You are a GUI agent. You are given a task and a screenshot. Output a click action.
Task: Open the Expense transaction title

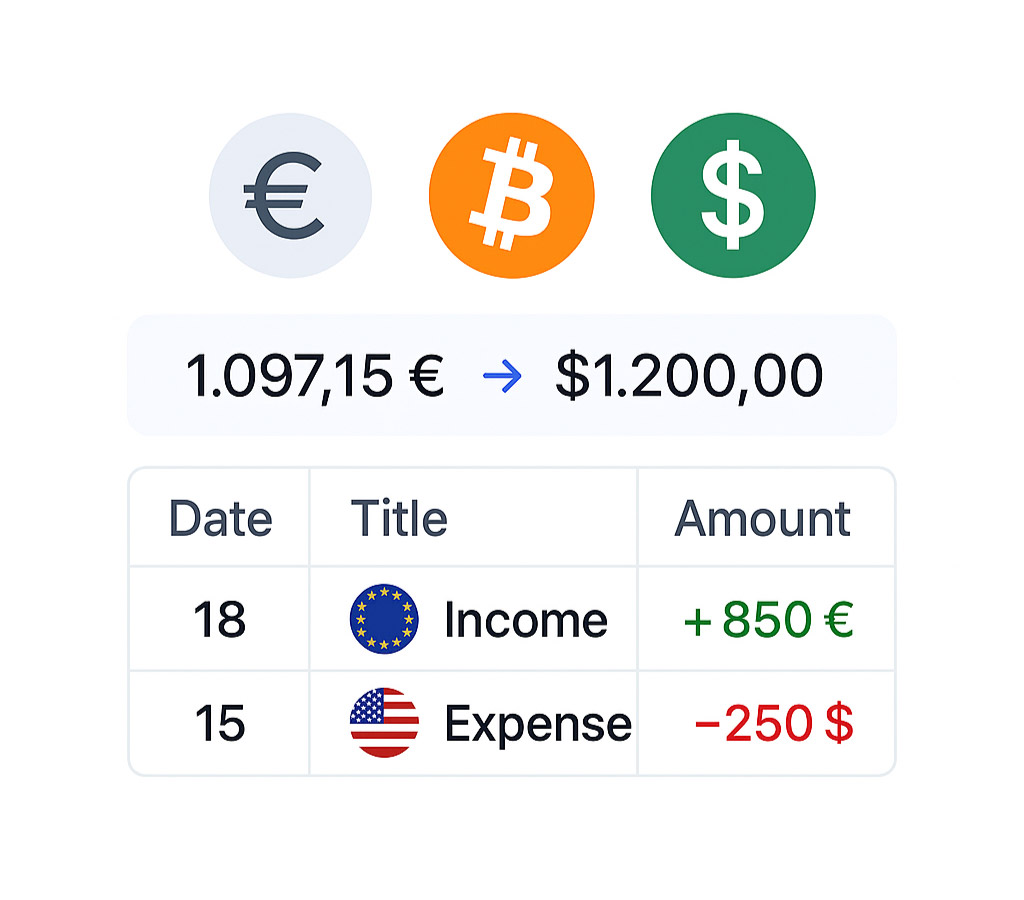click(x=538, y=724)
